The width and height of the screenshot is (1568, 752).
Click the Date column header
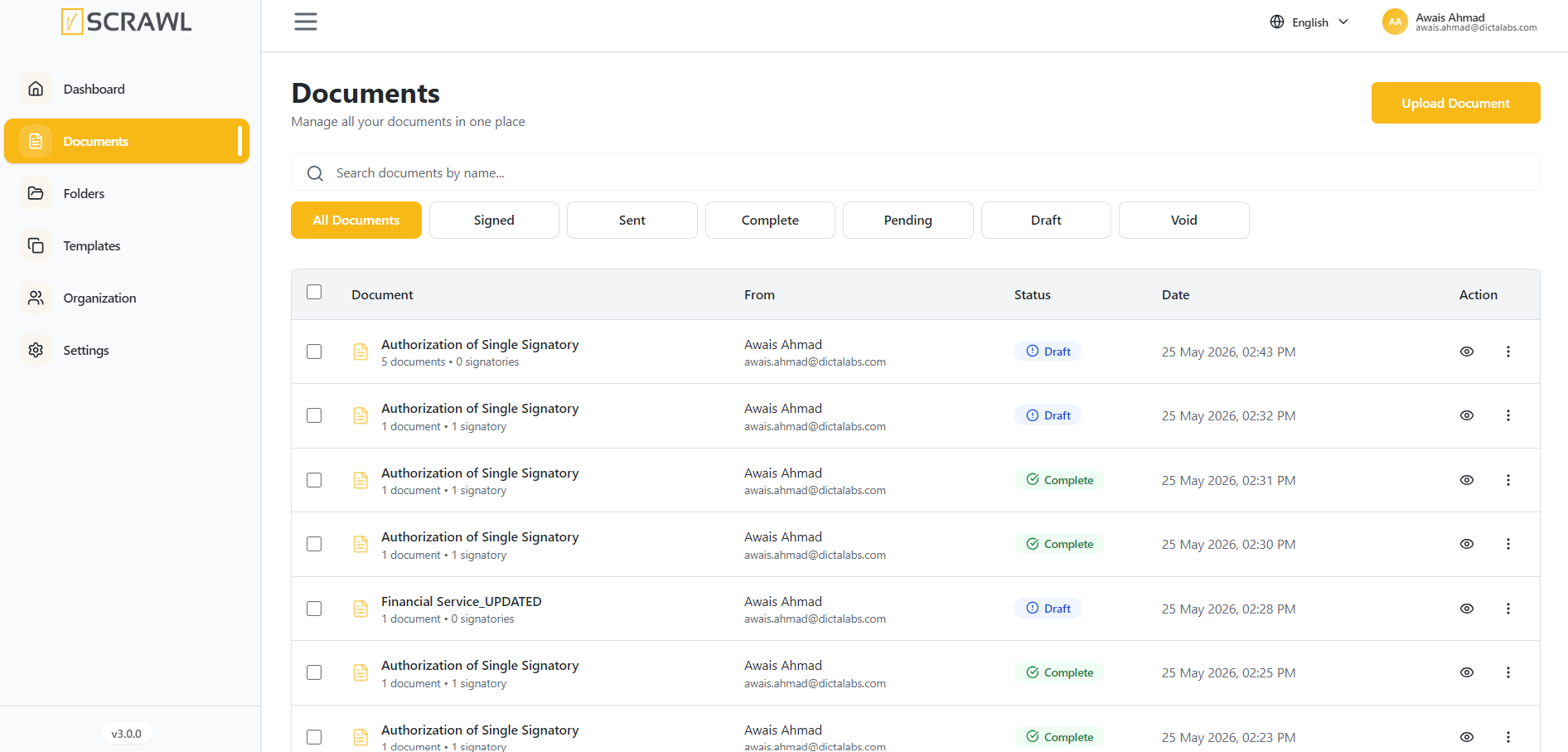point(1175,294)
